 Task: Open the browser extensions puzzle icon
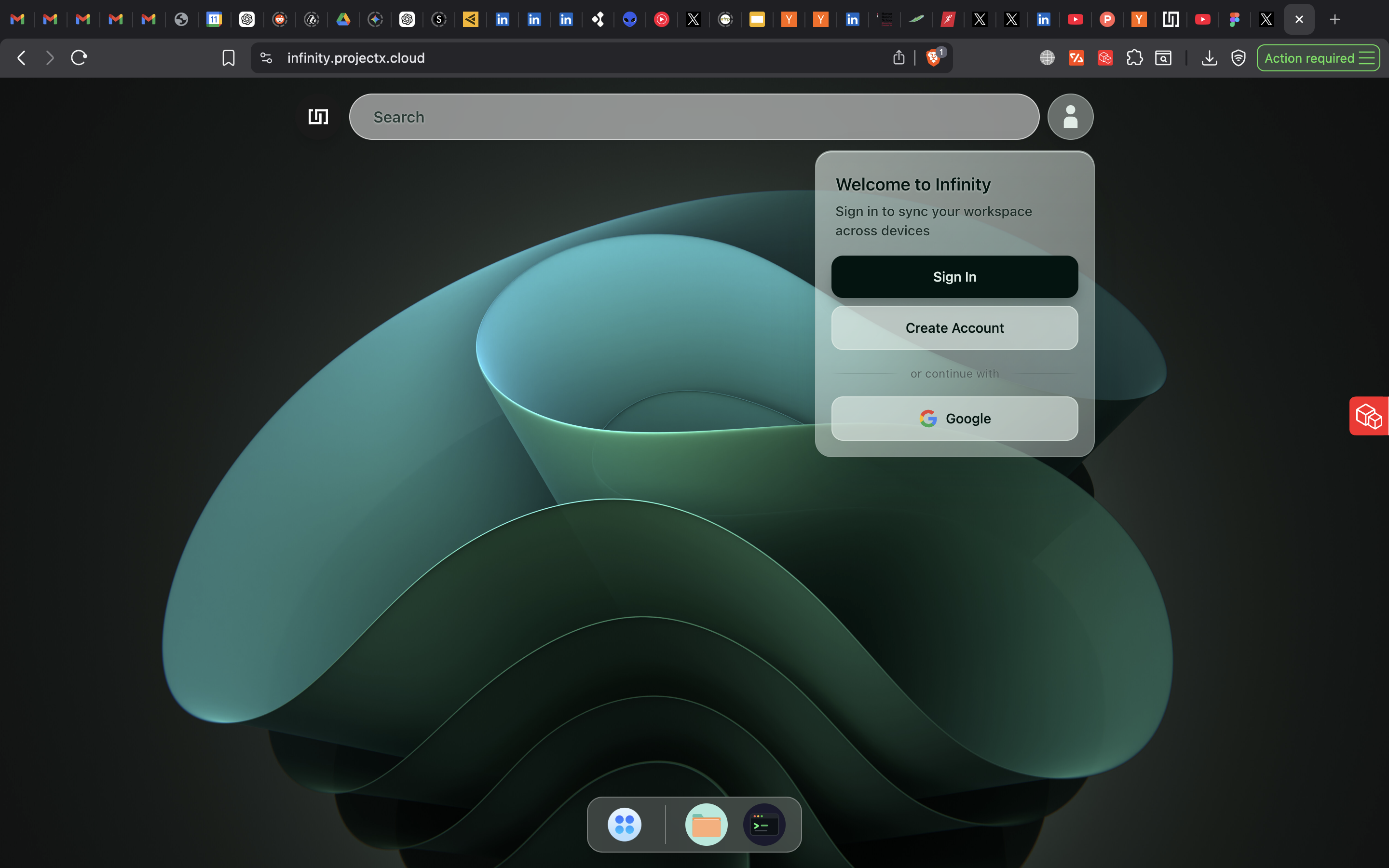pyautogui.click(x=1134, y=57)
